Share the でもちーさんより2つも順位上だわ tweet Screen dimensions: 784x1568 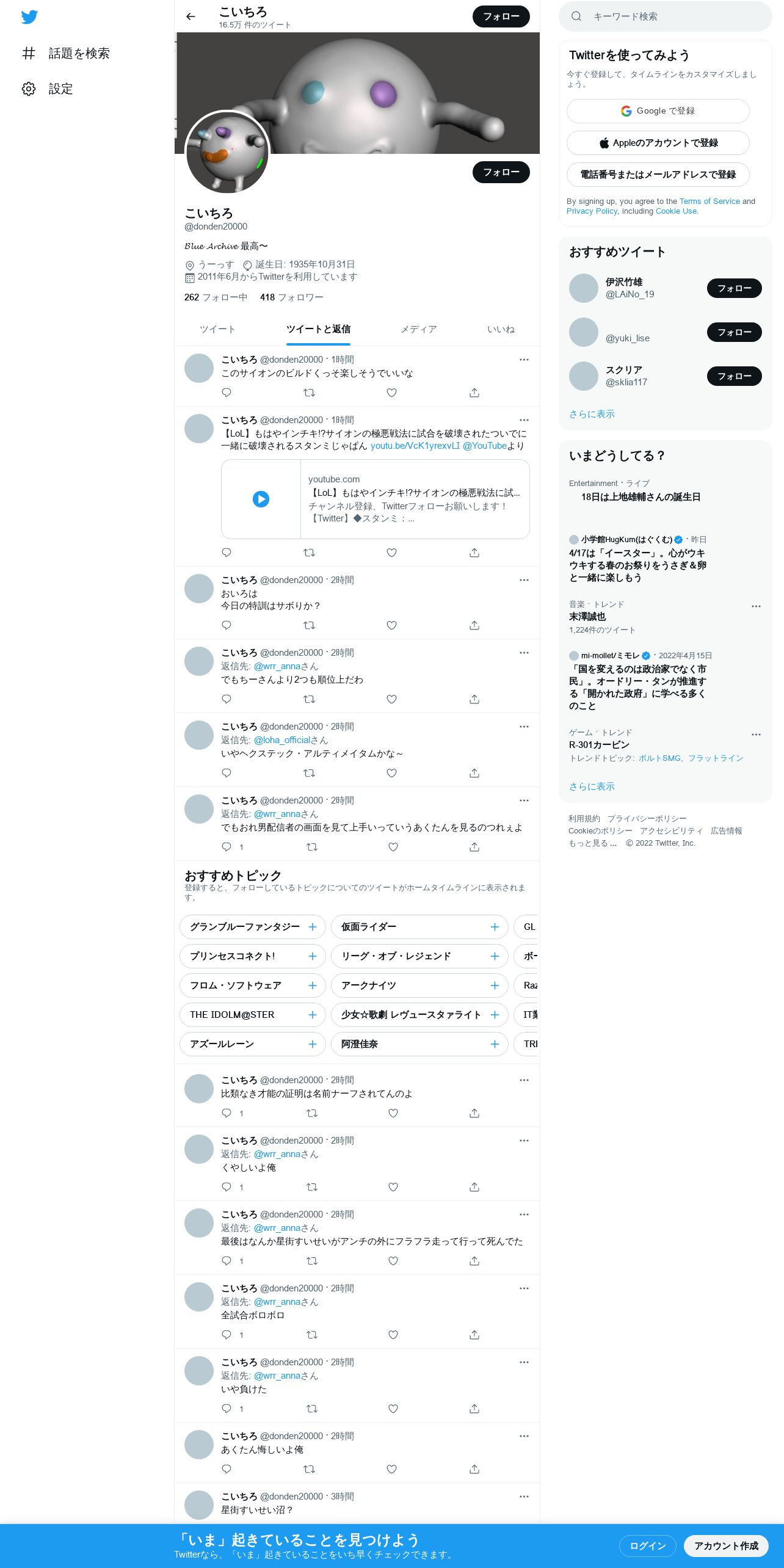[474, 699]
